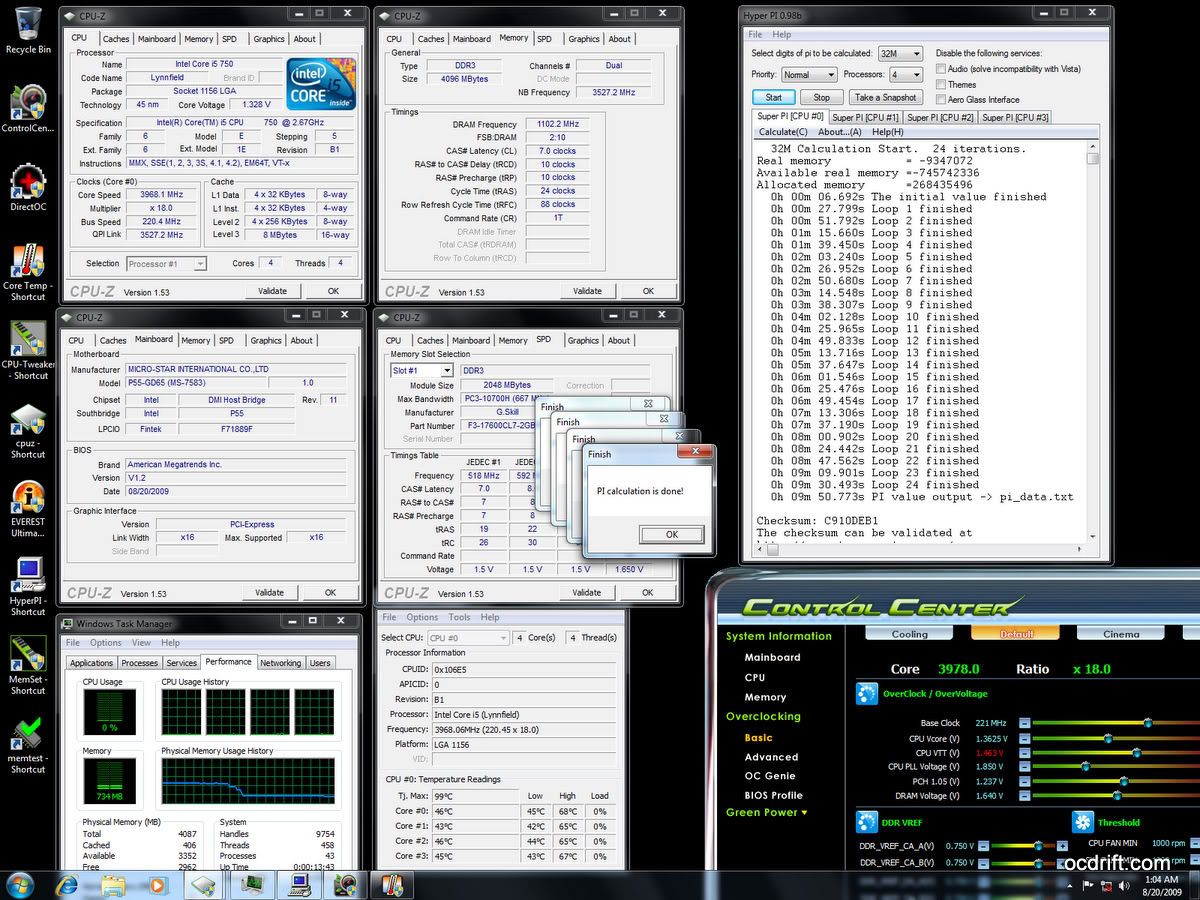Expand the Priority dropdown set to Normal
The width and height of the screenshot is (1200, 900).
click(x=809, y=75)
